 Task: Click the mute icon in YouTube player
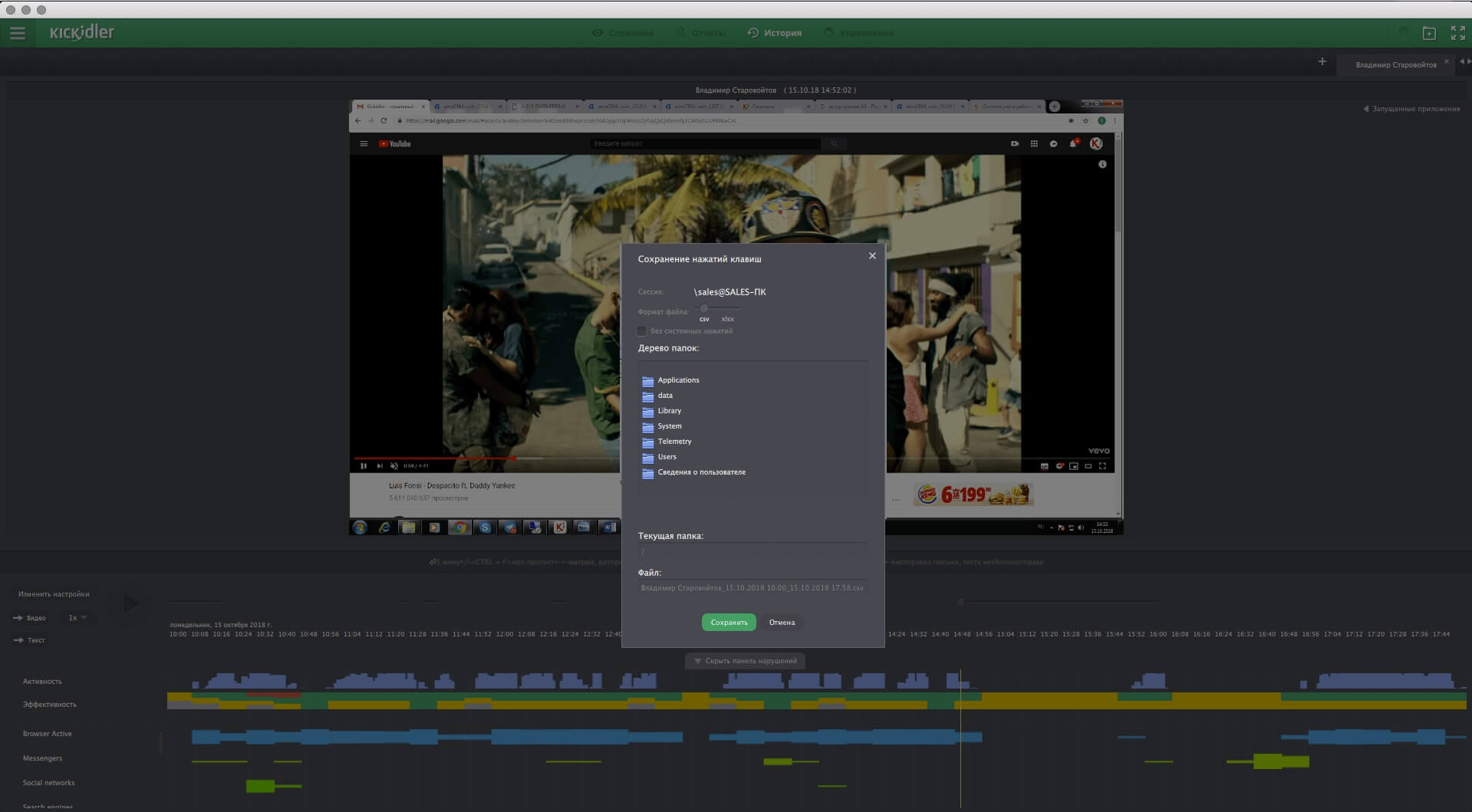coord(394,465)
